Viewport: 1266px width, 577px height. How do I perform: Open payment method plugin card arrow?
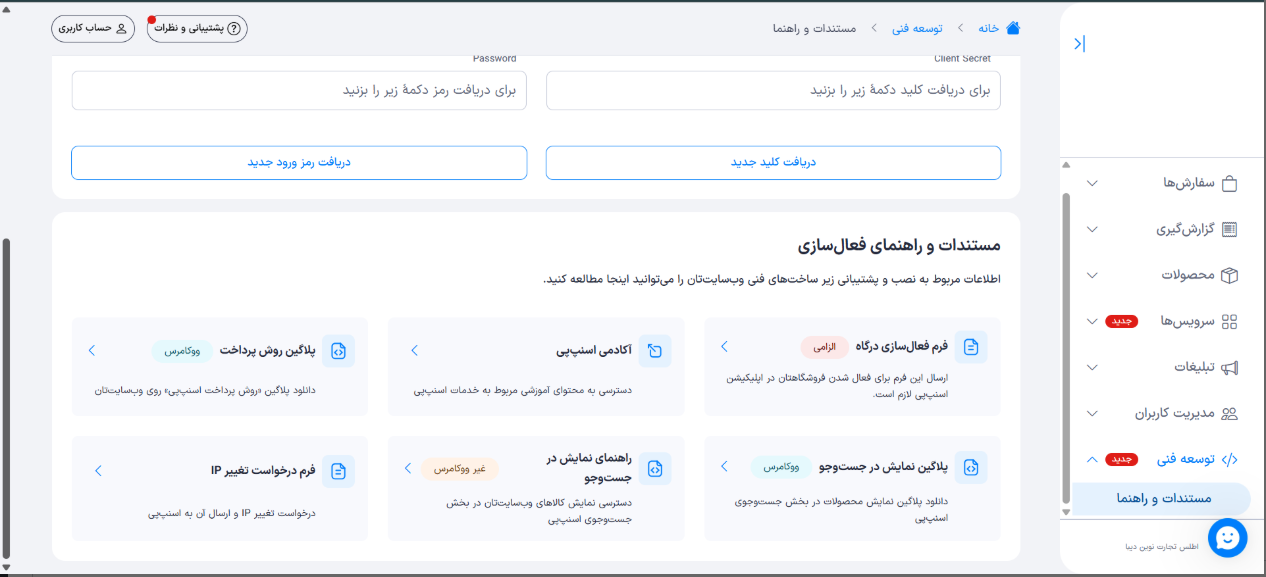click(x=92, y=350)
